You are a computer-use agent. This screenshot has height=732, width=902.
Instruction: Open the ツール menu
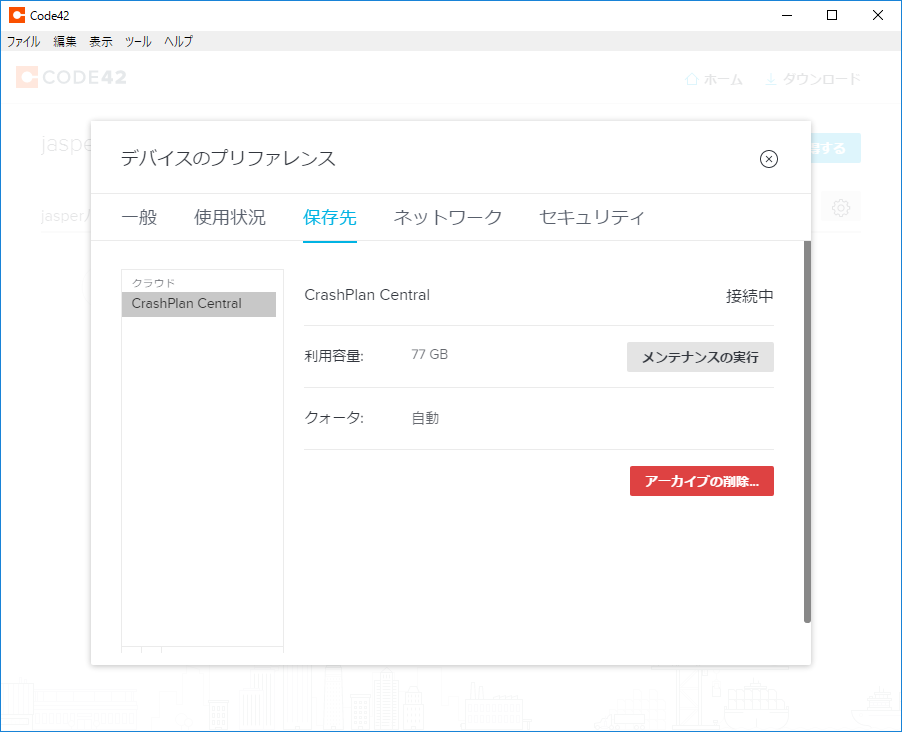tap(138, 41)
